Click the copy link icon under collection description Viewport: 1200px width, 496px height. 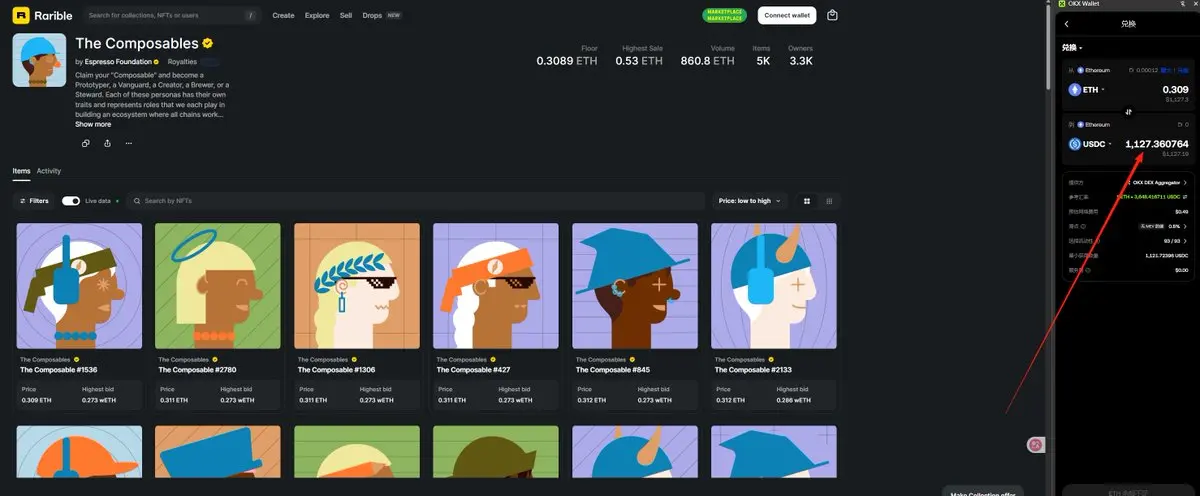tap(85, 143)
